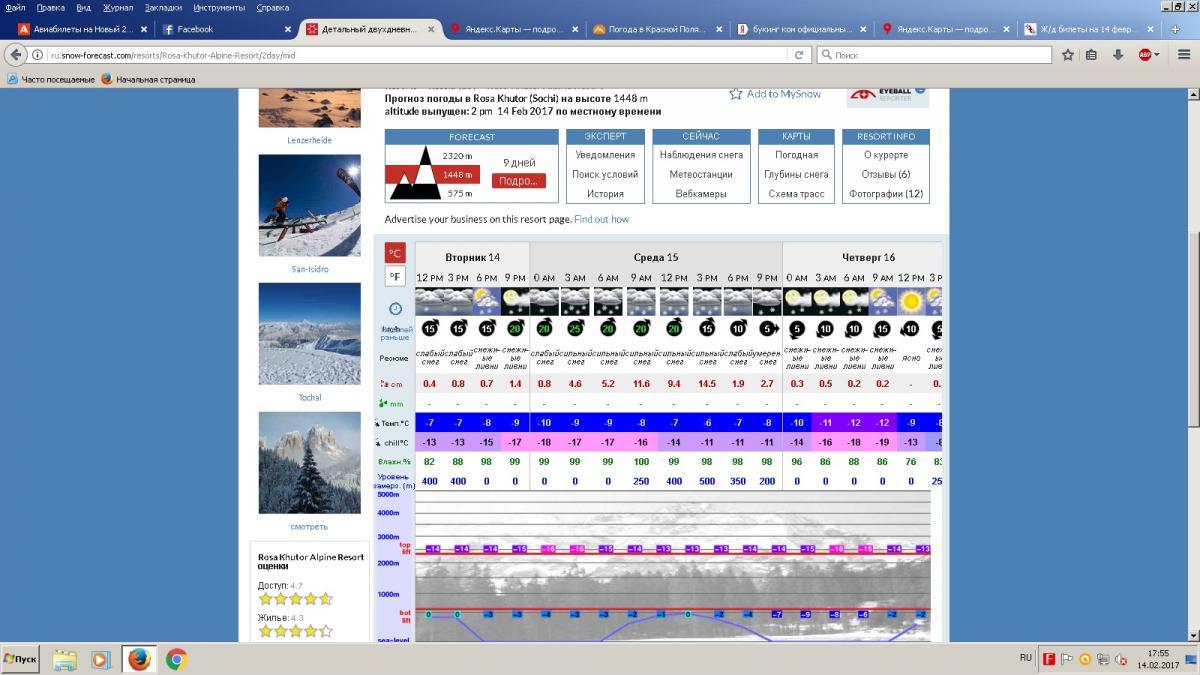Open Погодная maps link
Screen dimensions: 1200x675
(796, 155)
